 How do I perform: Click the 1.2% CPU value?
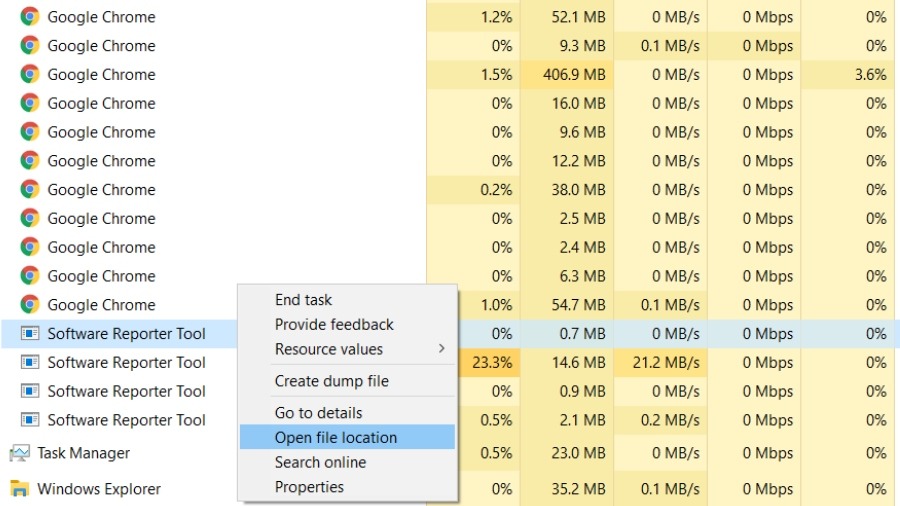(496, 17)
